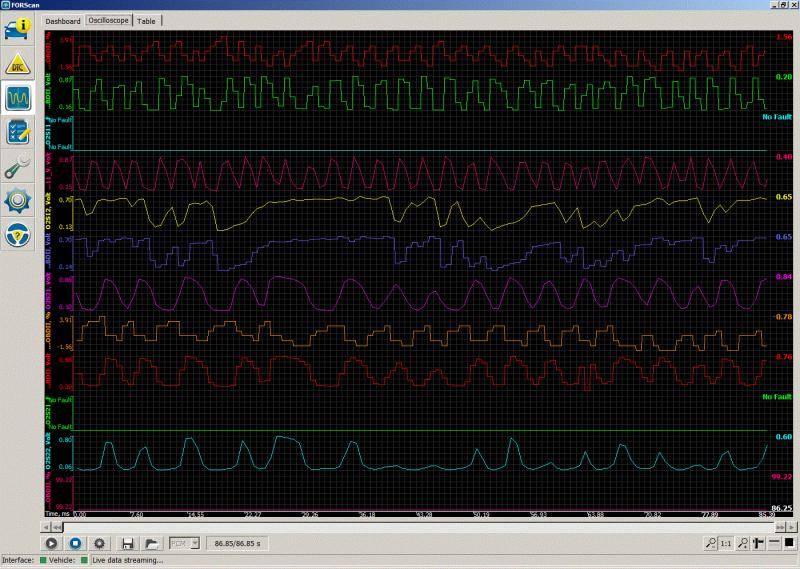Click the save data floppy disk icon
This screenshot has height=569, width=800.
pyautogui.click(x=127, y=543)
